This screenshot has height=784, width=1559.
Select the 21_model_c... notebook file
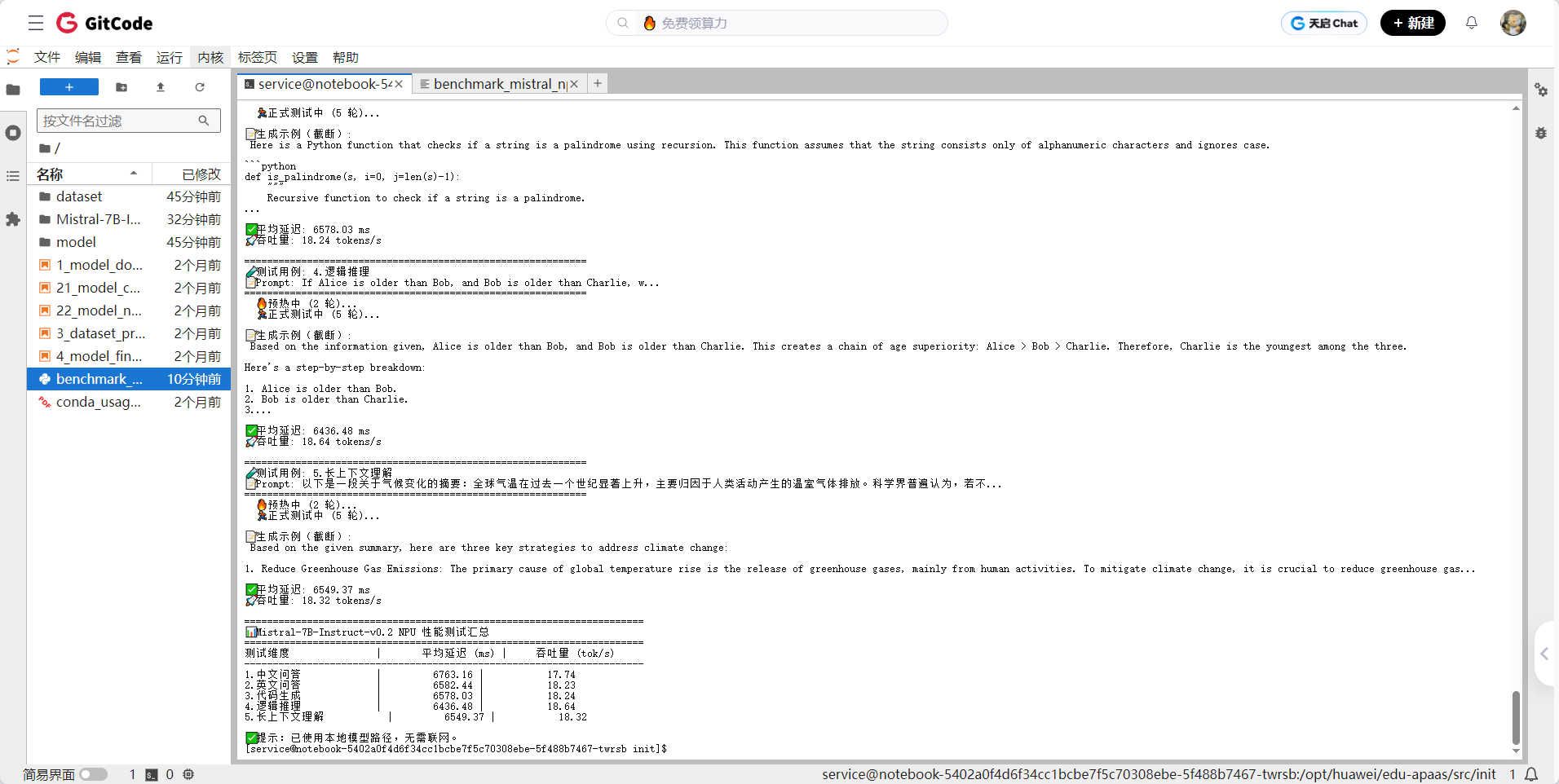tap(129, 288)
